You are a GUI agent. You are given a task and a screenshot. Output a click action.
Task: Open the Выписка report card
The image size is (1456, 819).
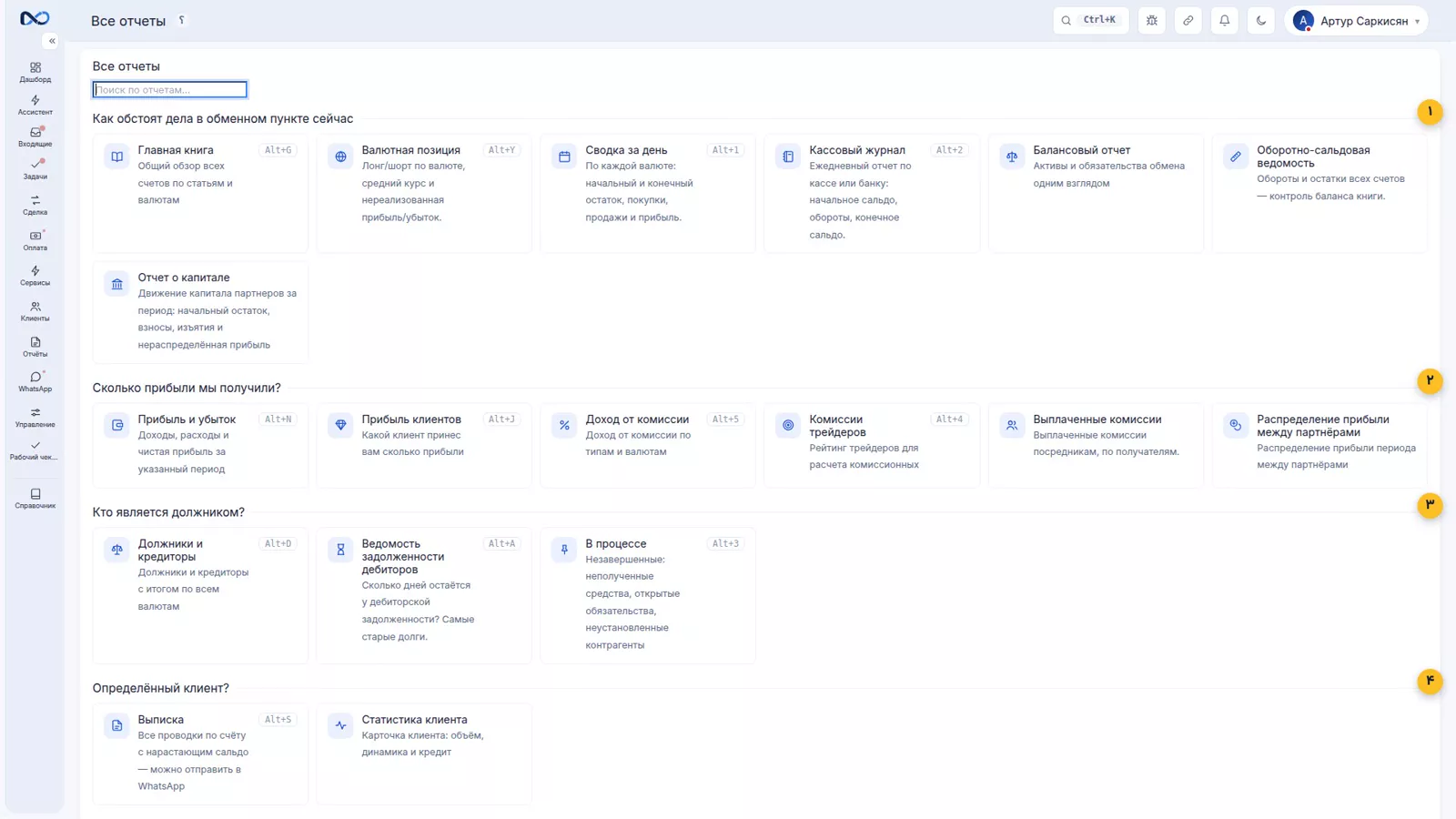(x=200, y=753)
